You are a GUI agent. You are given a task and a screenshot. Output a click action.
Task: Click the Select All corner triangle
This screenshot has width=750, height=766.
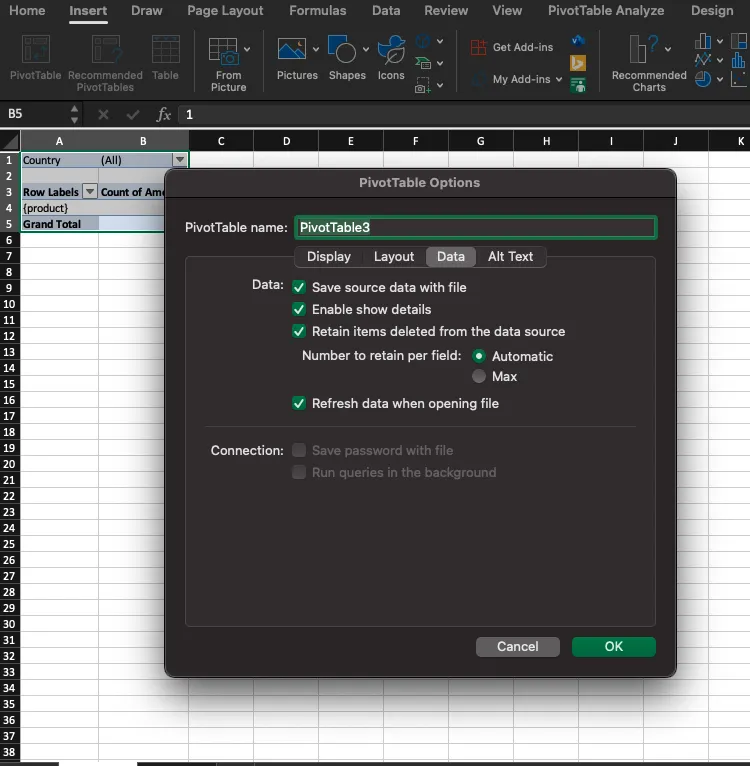point(10,141)
